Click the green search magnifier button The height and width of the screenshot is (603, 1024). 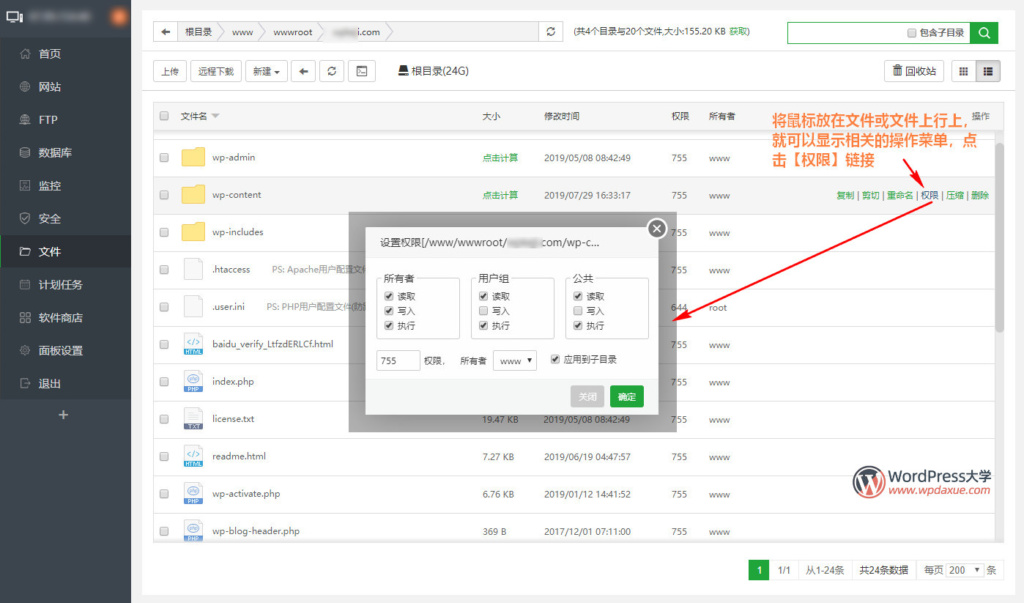(x=984, y=33)
